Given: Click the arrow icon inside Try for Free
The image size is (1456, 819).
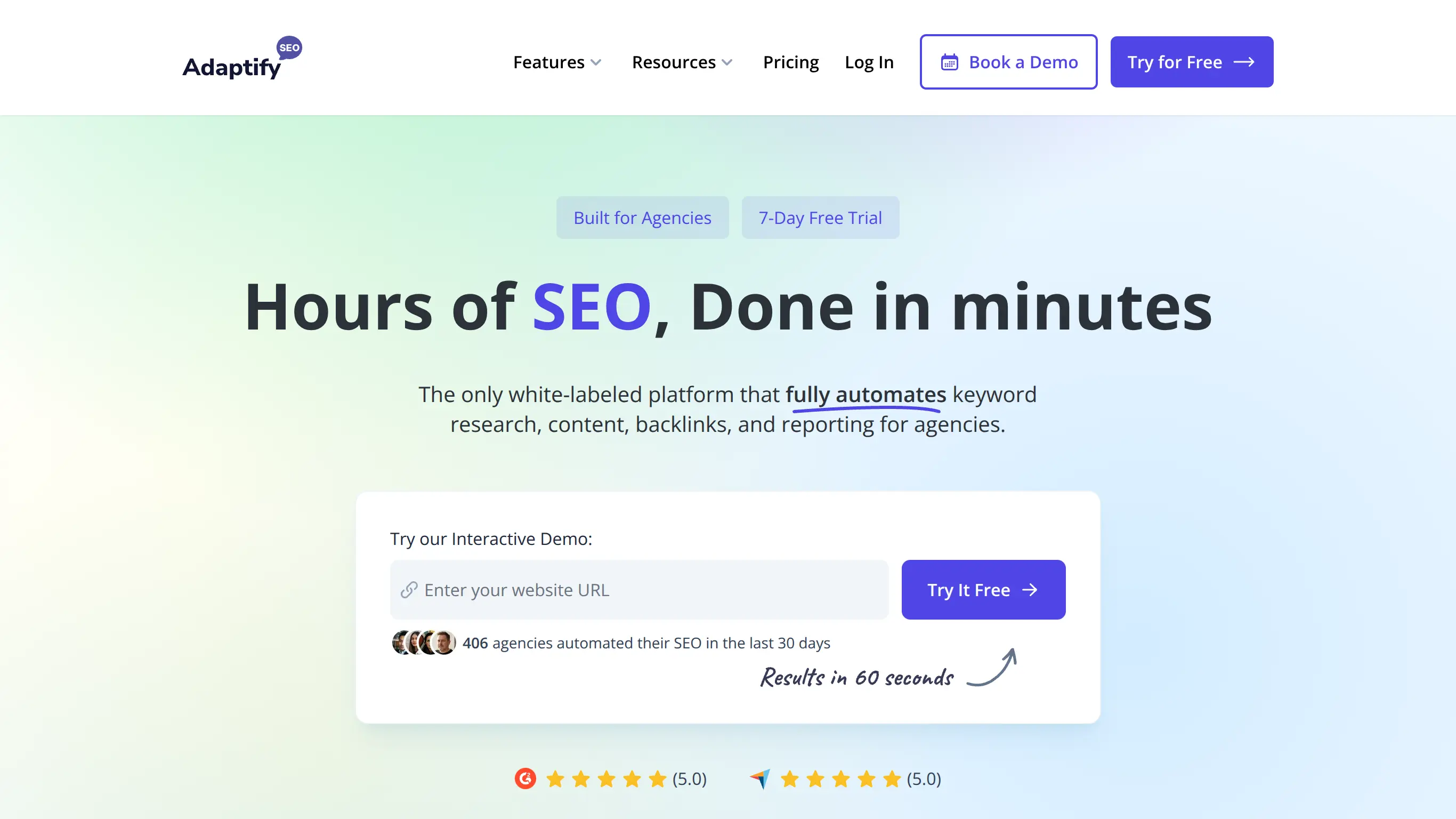Looking at the screenshot, I should tap(1244, 62).
